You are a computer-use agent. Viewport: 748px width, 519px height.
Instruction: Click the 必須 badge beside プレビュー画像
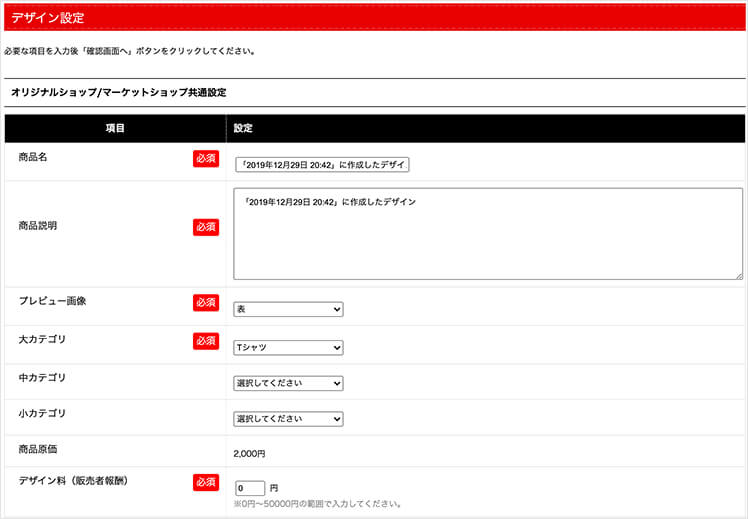206,302
